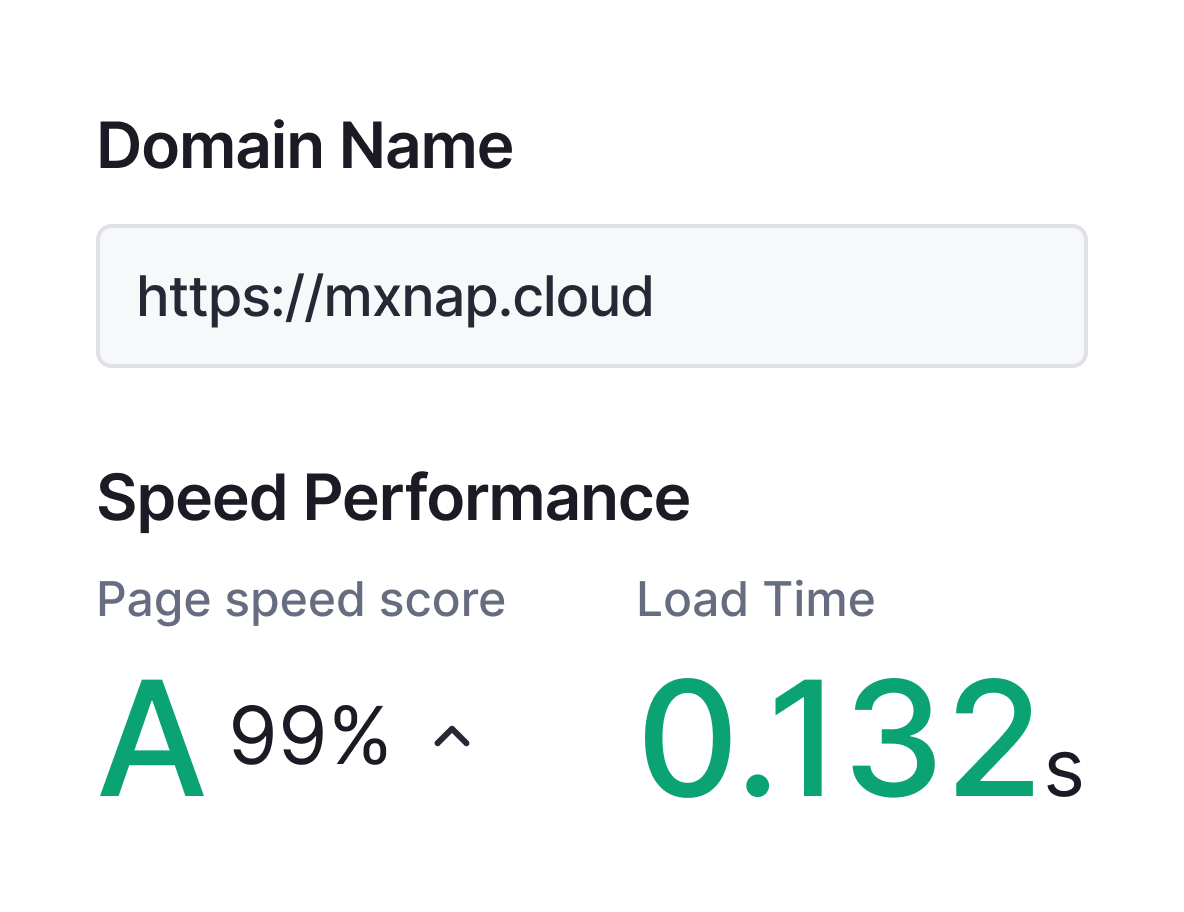The height and width of the screenshot is (912, 1184).
Task: Click the upward chevron beside 99%
Action: coord(451,738)
